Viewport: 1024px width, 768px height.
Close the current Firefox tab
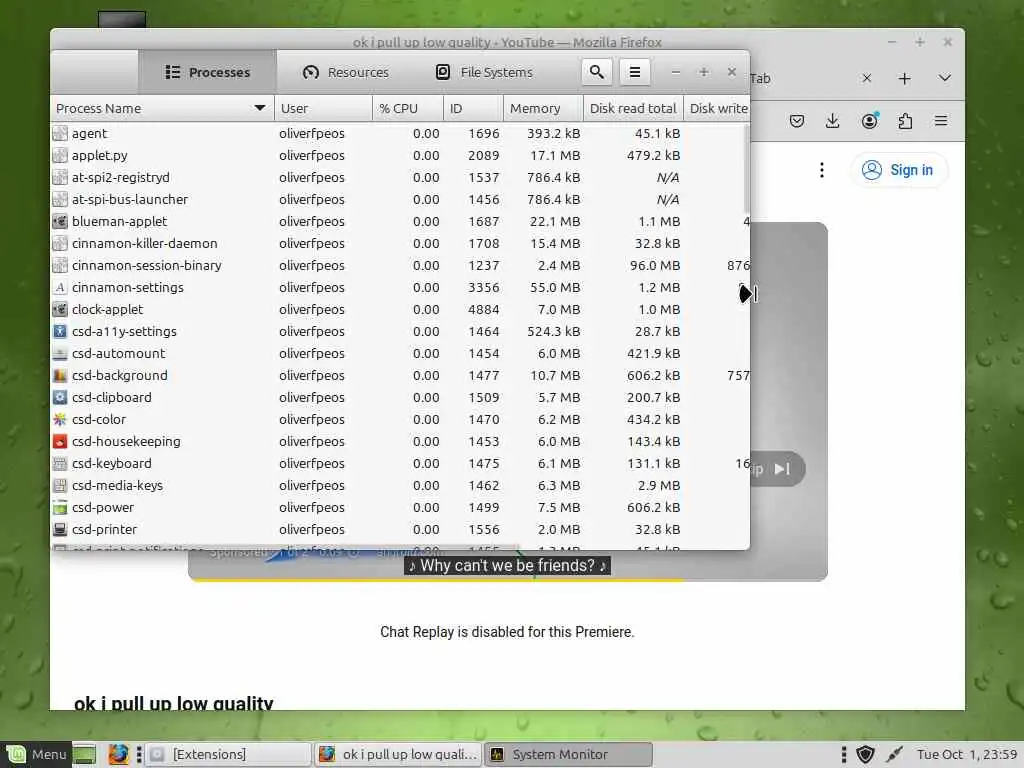tap(867, 78)
